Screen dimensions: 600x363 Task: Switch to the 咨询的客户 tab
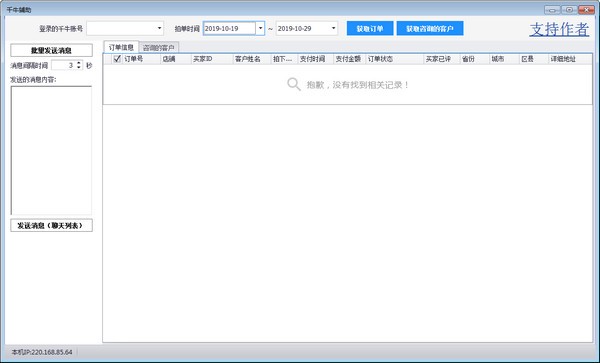(158, 48)
